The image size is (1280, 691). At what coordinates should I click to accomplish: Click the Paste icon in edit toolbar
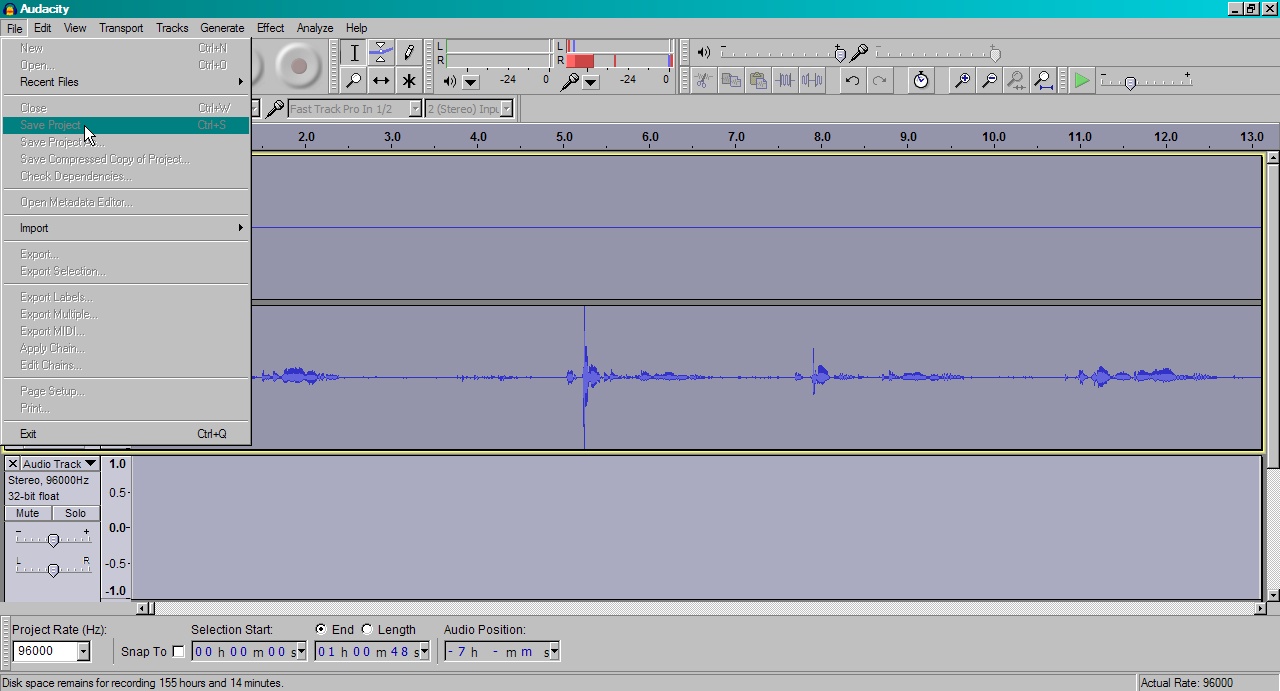click(758, 80)
